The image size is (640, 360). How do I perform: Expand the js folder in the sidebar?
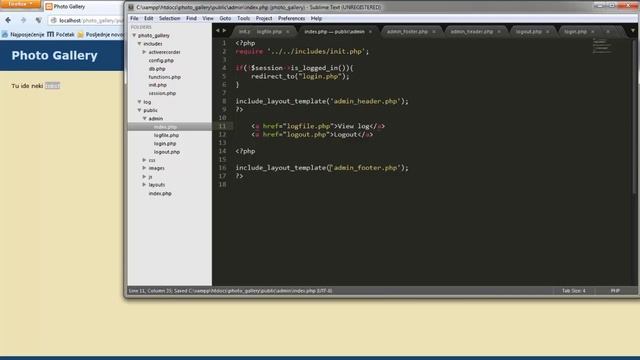coord(144,176)
